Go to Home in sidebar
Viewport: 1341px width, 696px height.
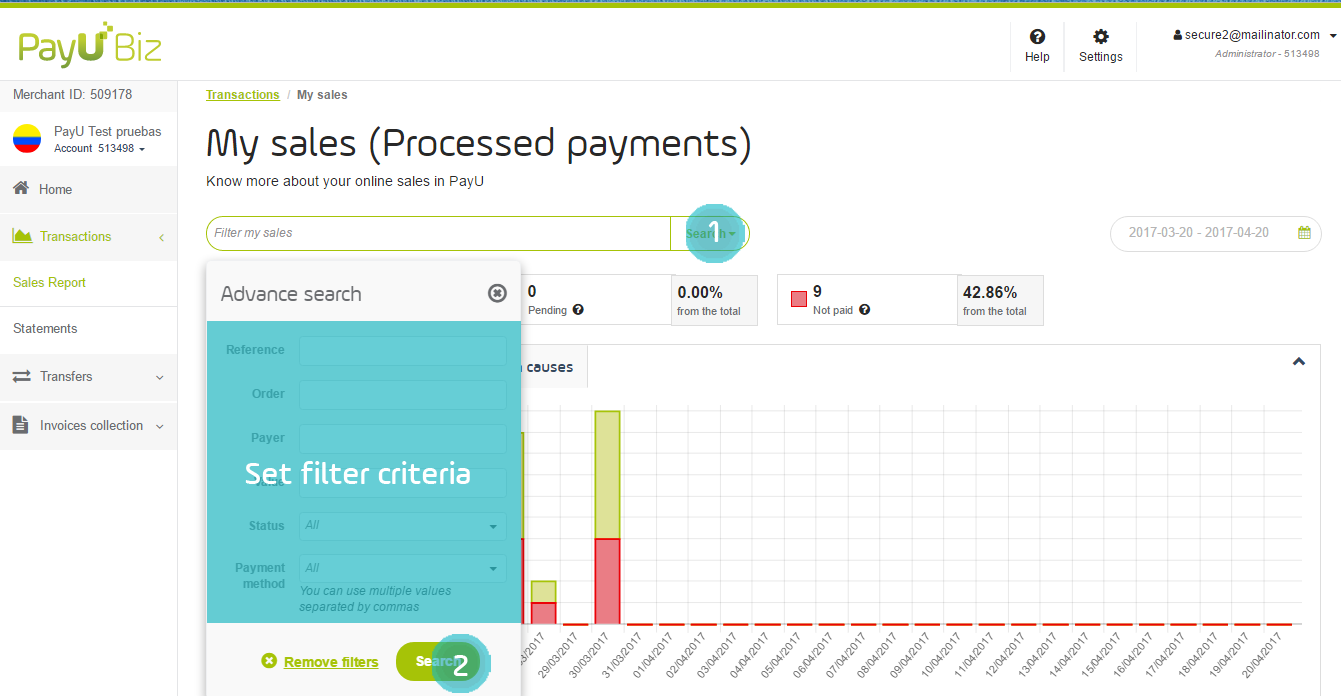tap(55, 189)
